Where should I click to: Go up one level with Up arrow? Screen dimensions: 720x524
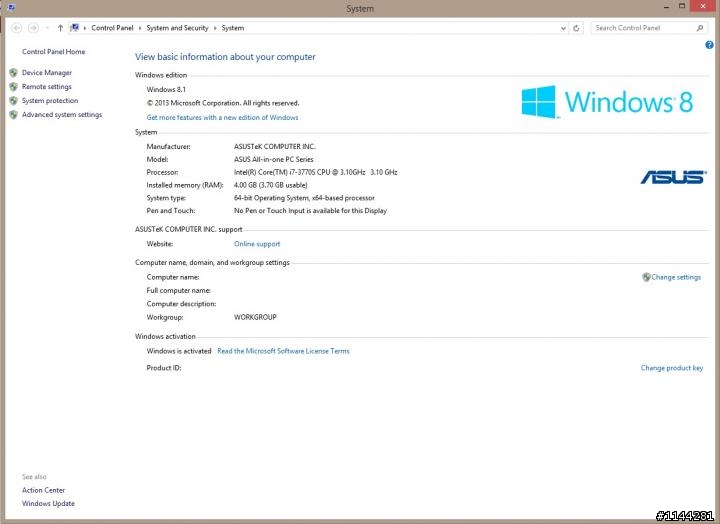point(60,28)
